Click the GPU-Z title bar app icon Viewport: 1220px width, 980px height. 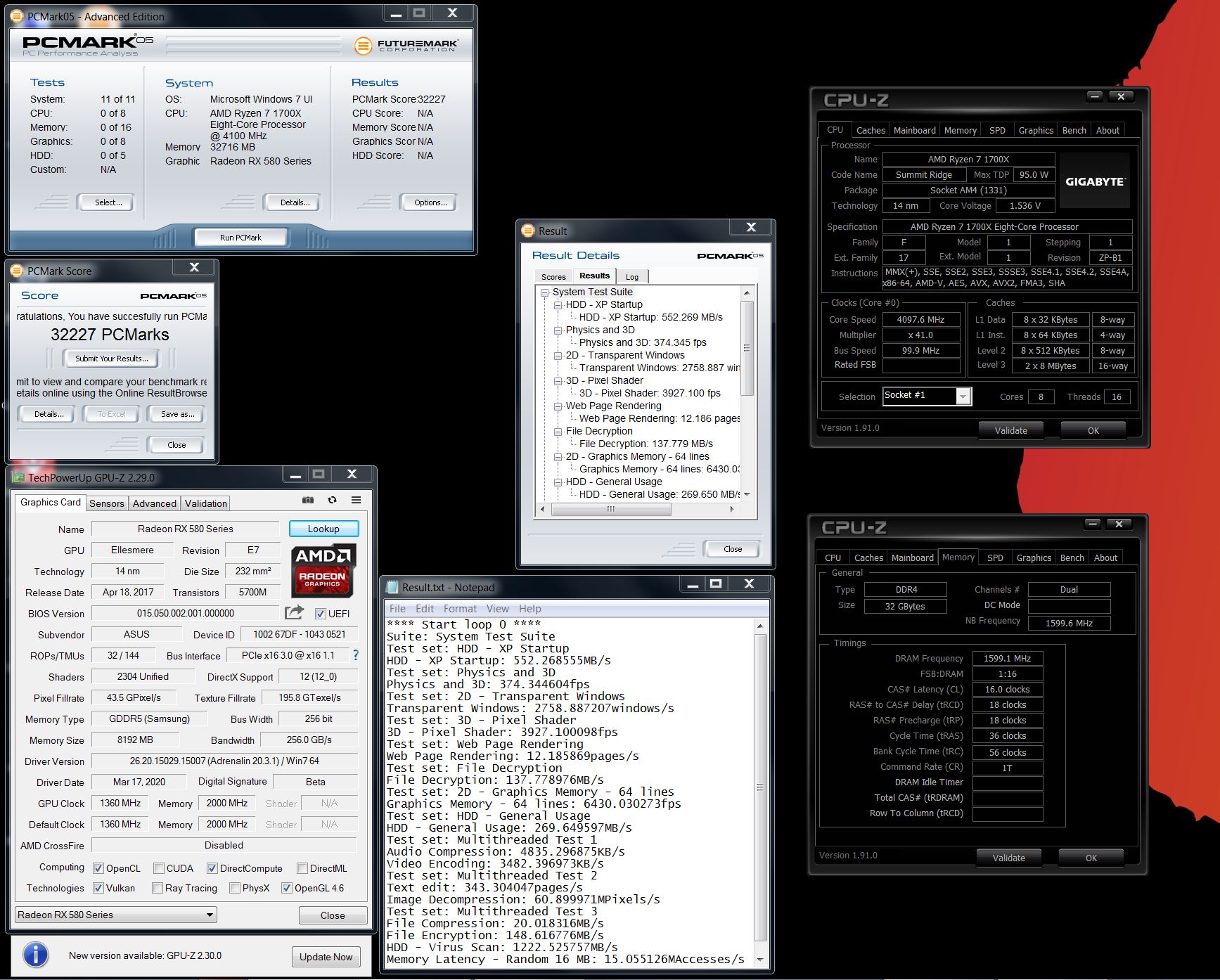click(18, 477)
